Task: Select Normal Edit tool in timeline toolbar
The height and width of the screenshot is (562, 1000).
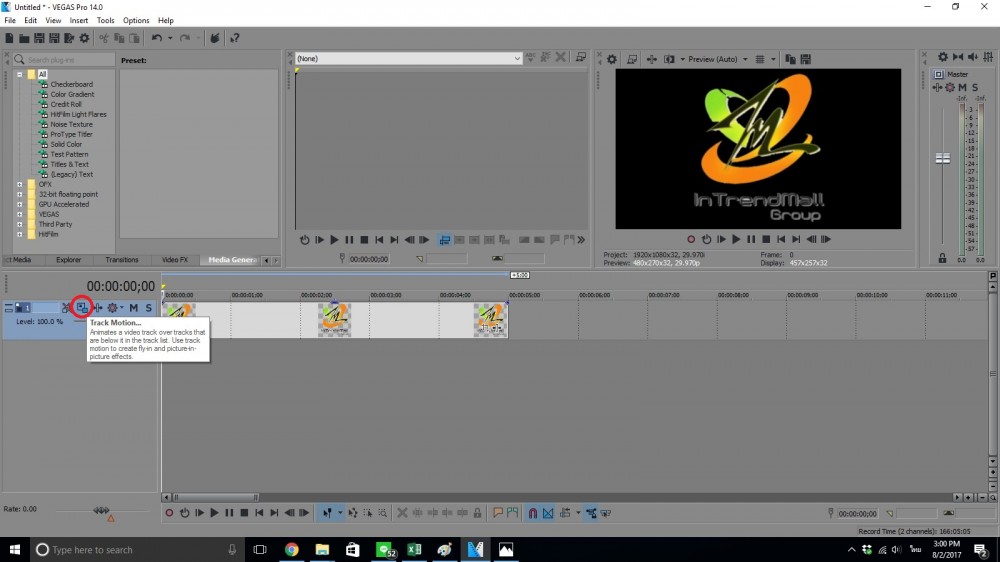Action: [327, 513]
